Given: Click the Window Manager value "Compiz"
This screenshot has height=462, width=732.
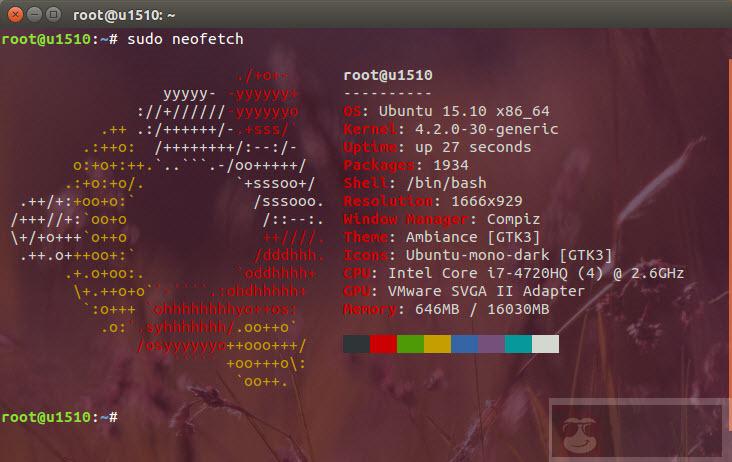Looking at the screenshot, I should coord(514,219).
